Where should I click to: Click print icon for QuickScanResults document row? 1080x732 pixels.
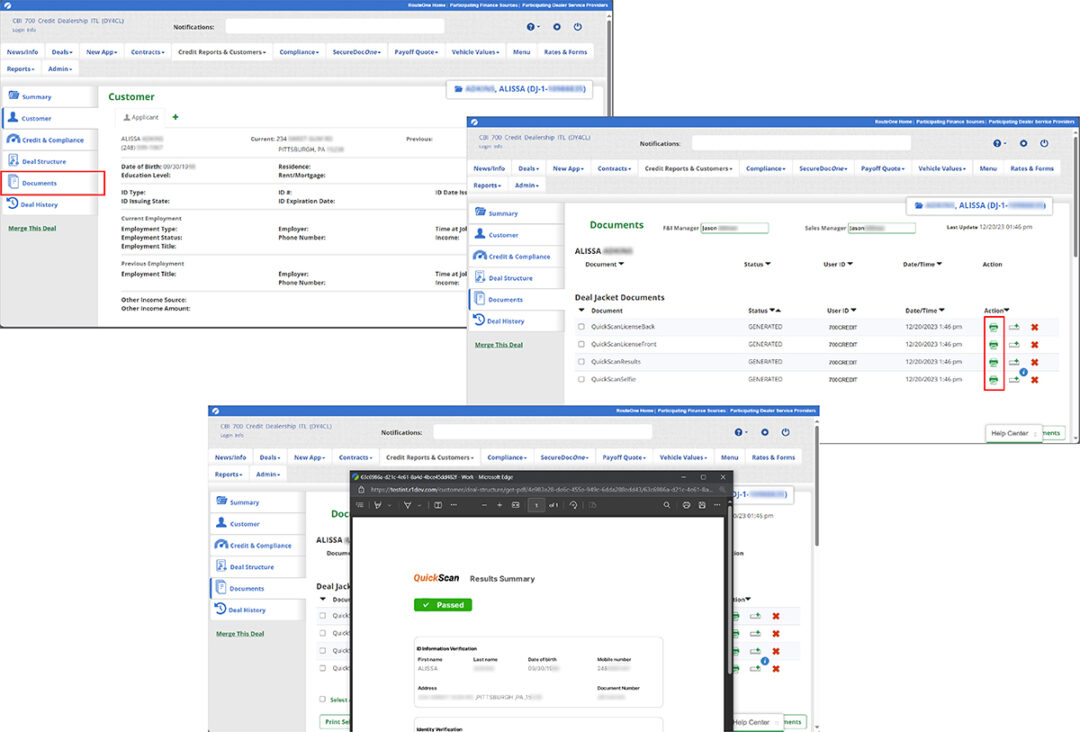[993, 362]
